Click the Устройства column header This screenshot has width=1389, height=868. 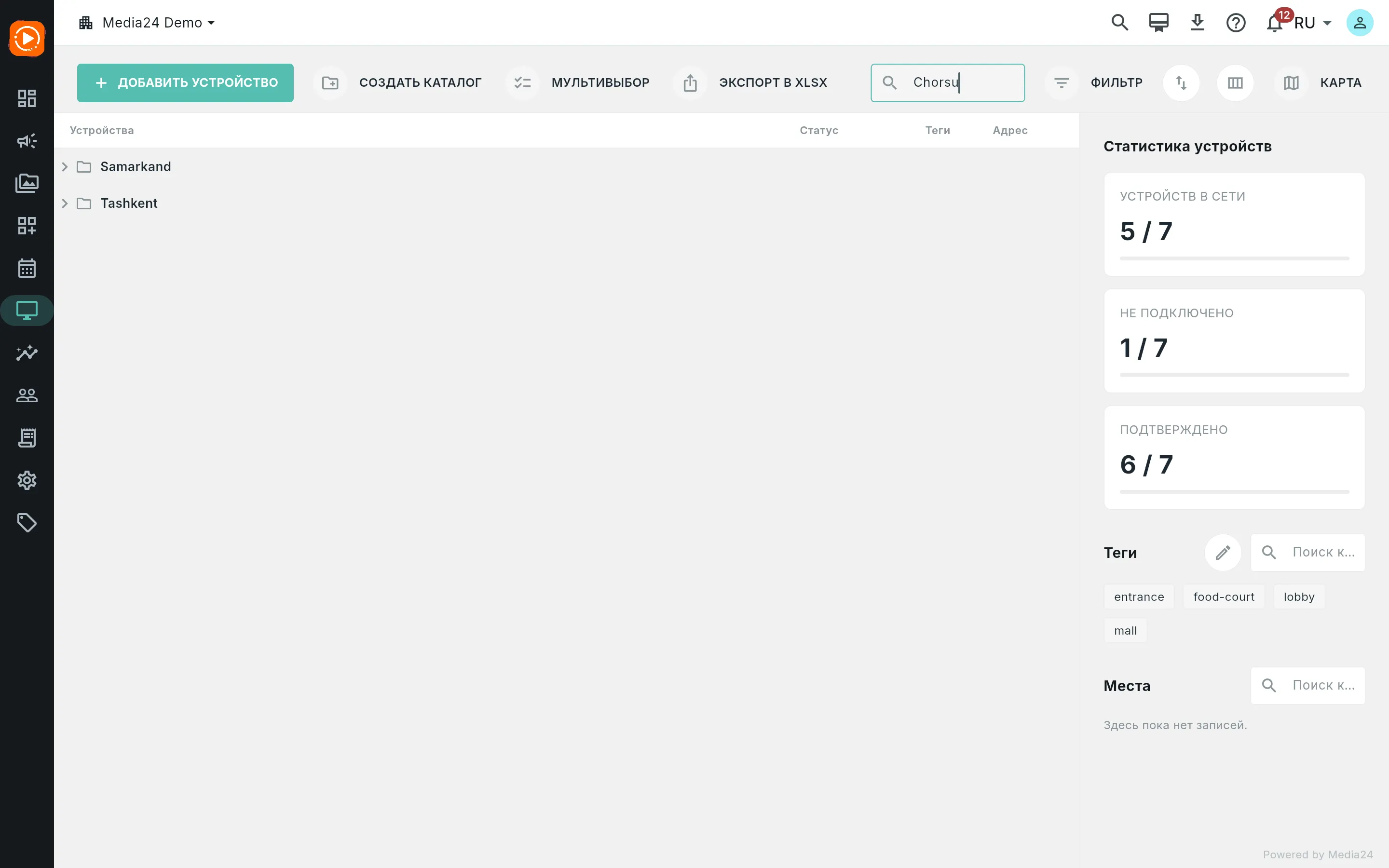point(102,130)
